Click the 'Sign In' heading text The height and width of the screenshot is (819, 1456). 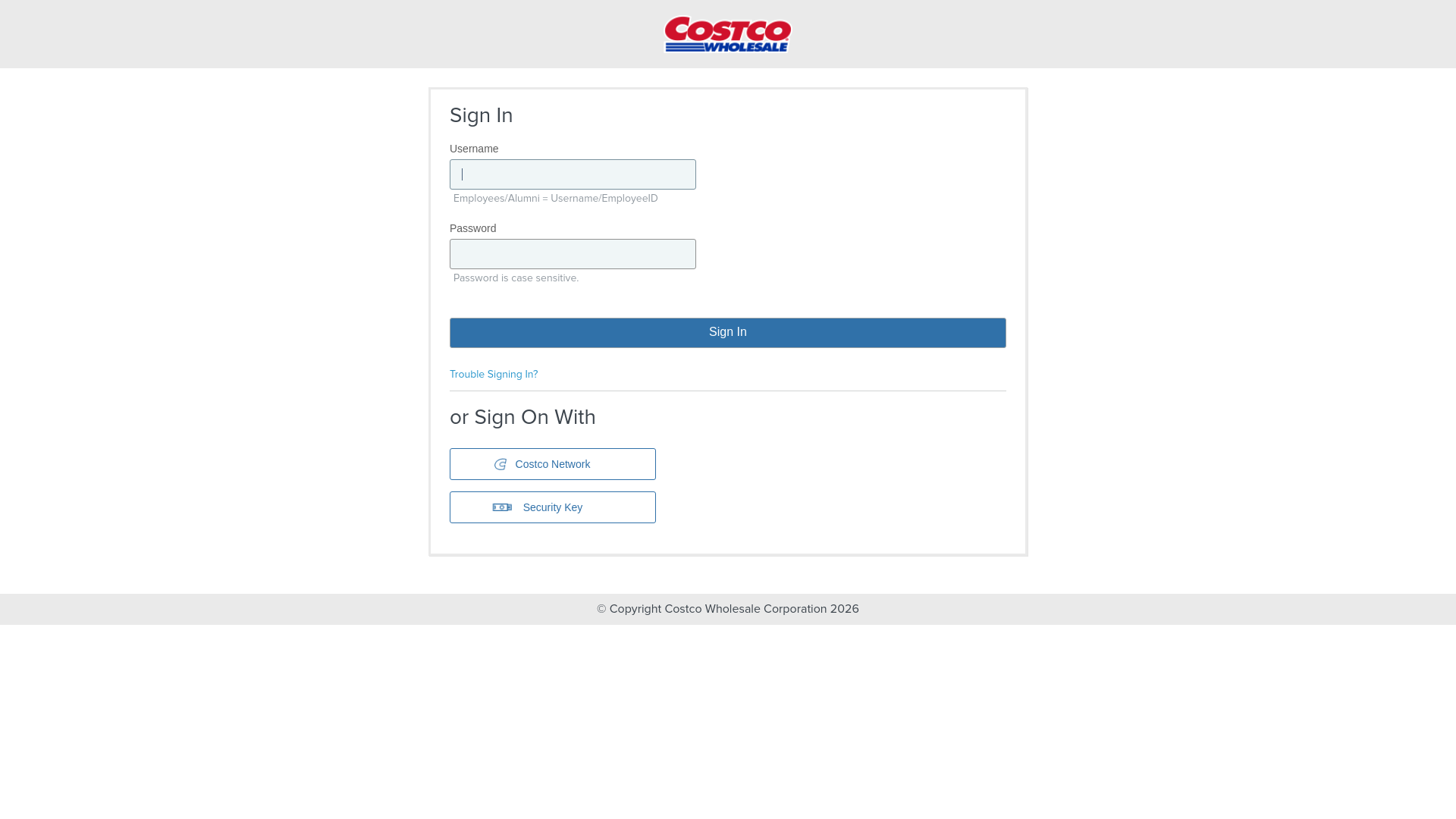[x=482, y=115]
